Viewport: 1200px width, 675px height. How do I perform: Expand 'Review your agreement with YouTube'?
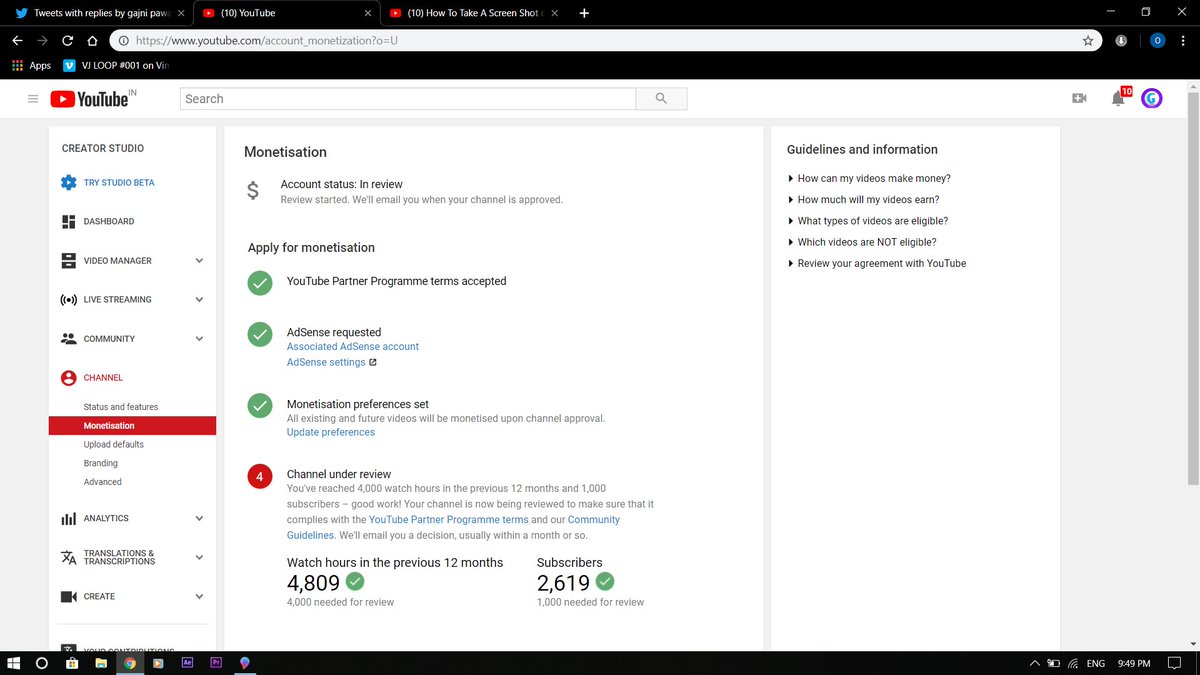click(877, 263)
